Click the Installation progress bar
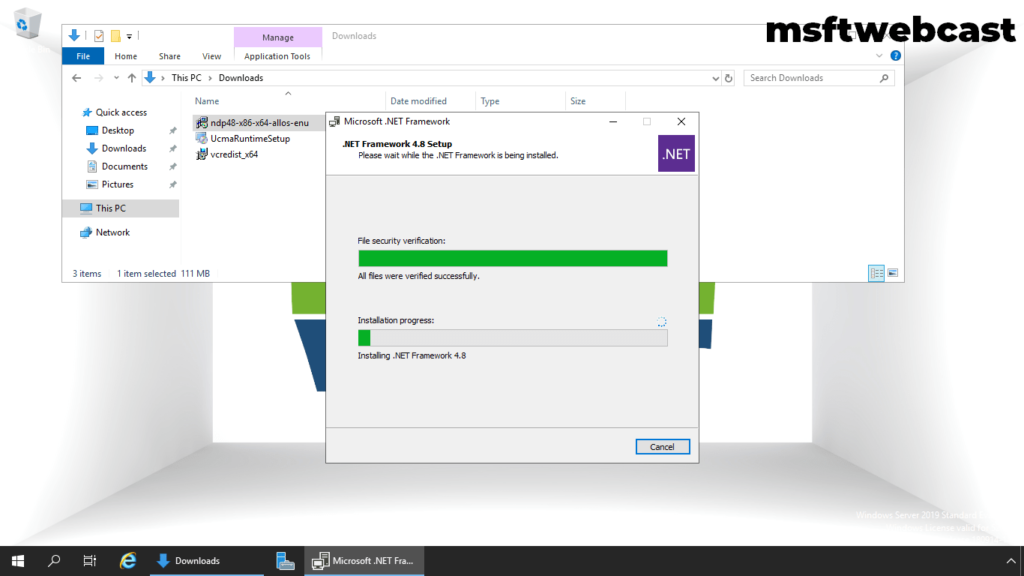 (x=513, y=338)
